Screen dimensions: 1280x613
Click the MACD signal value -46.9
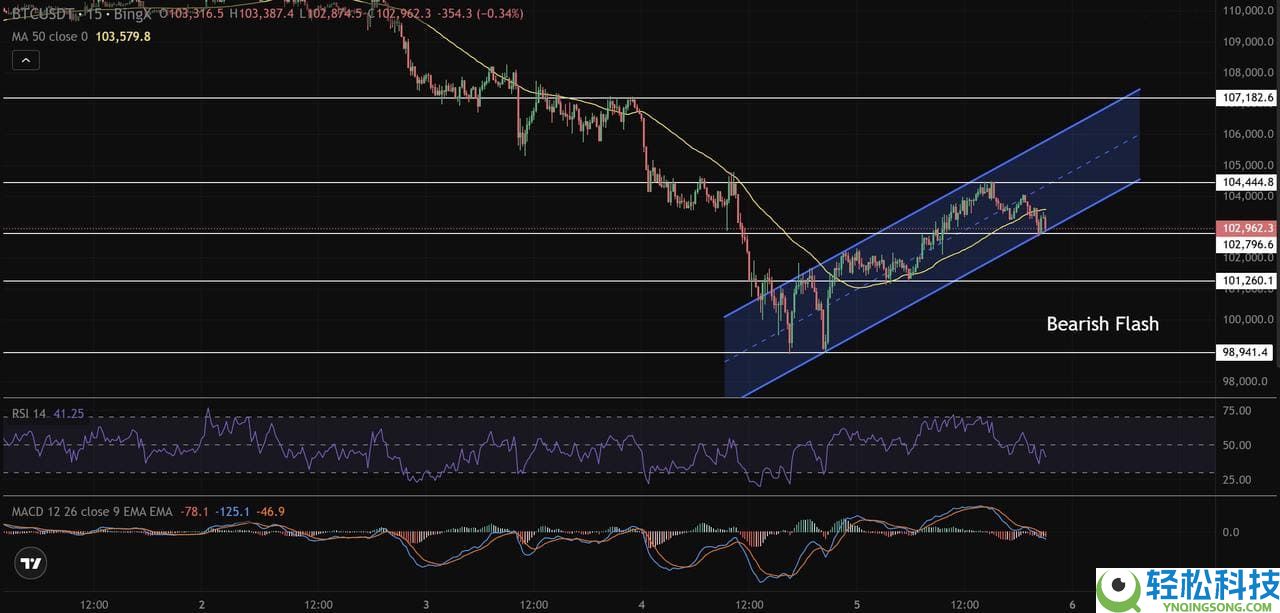(271, 511)
